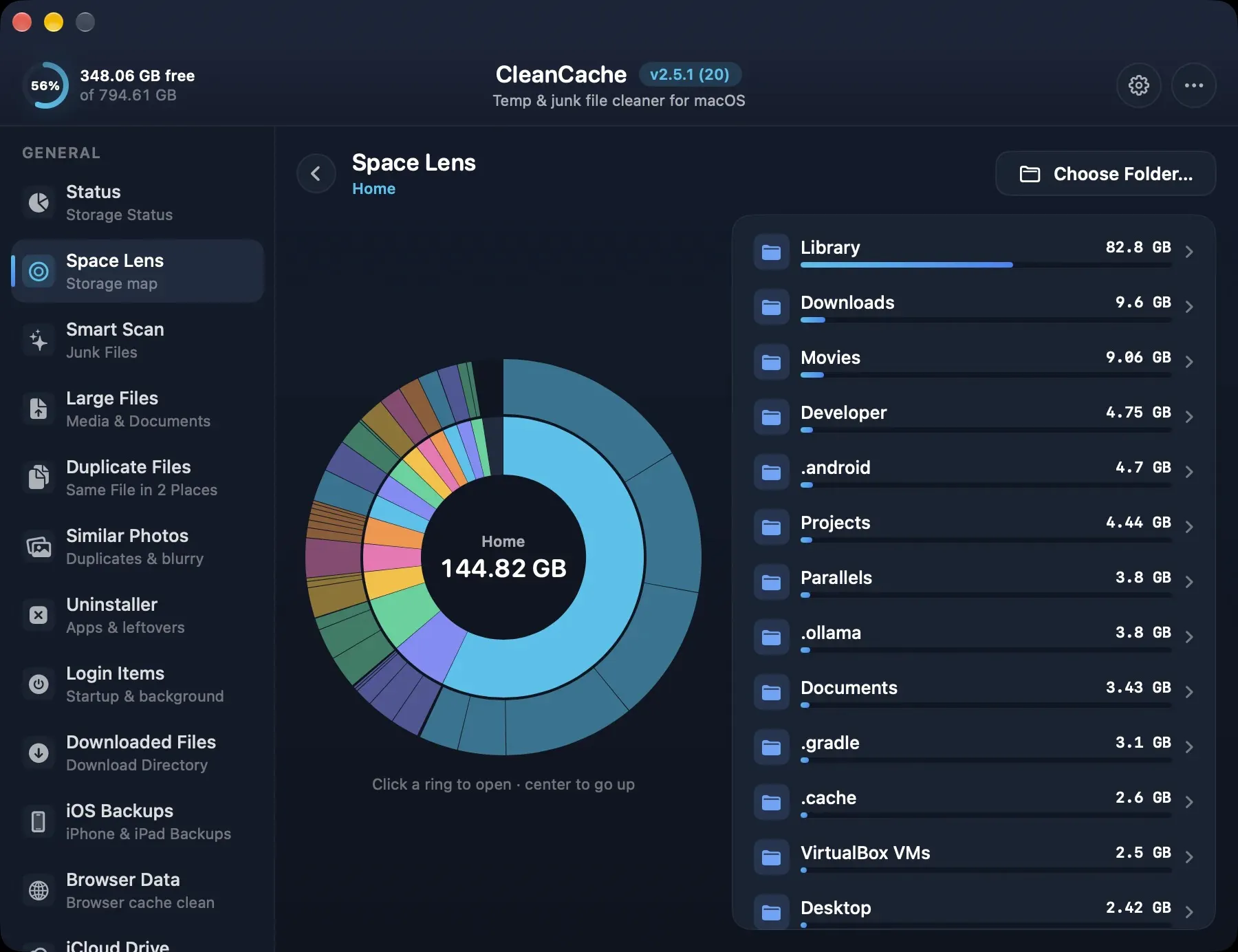Open the Documents row
Viewport: 1238px width, 952px height.
[974, 692]
